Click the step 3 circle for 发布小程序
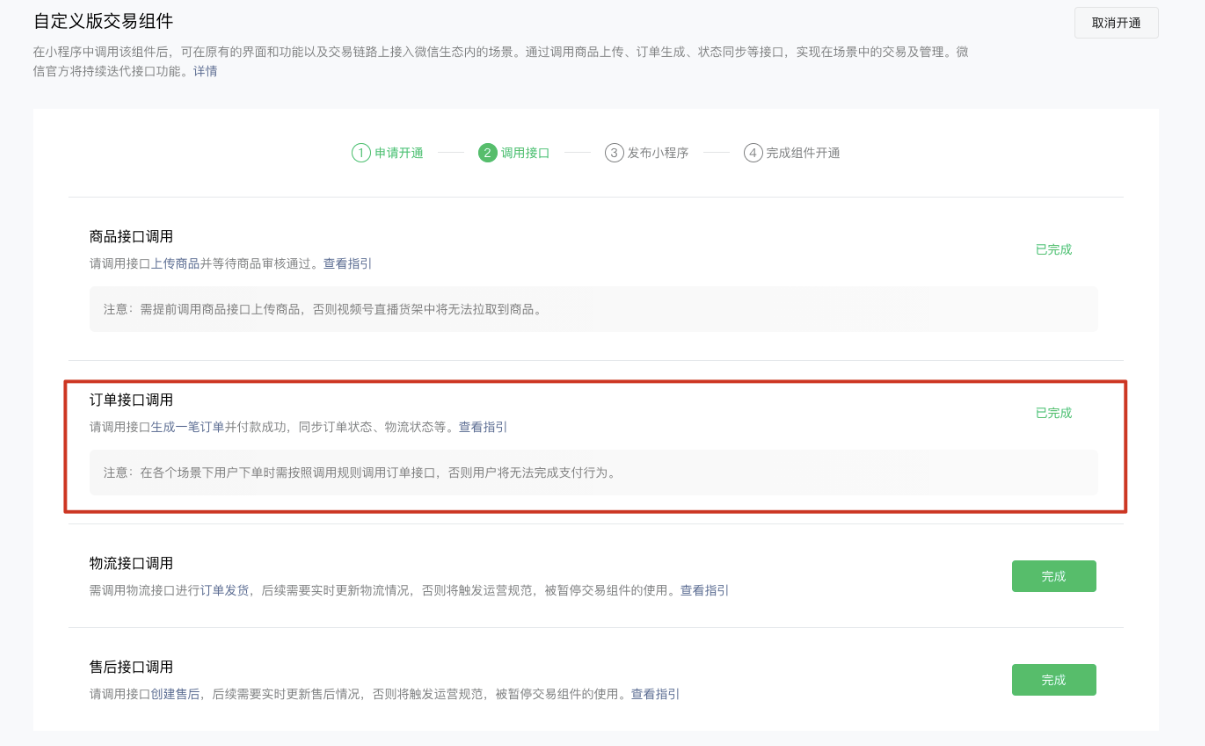The height and width of the screenshot is (746, 1205). [x=614, y=153]
